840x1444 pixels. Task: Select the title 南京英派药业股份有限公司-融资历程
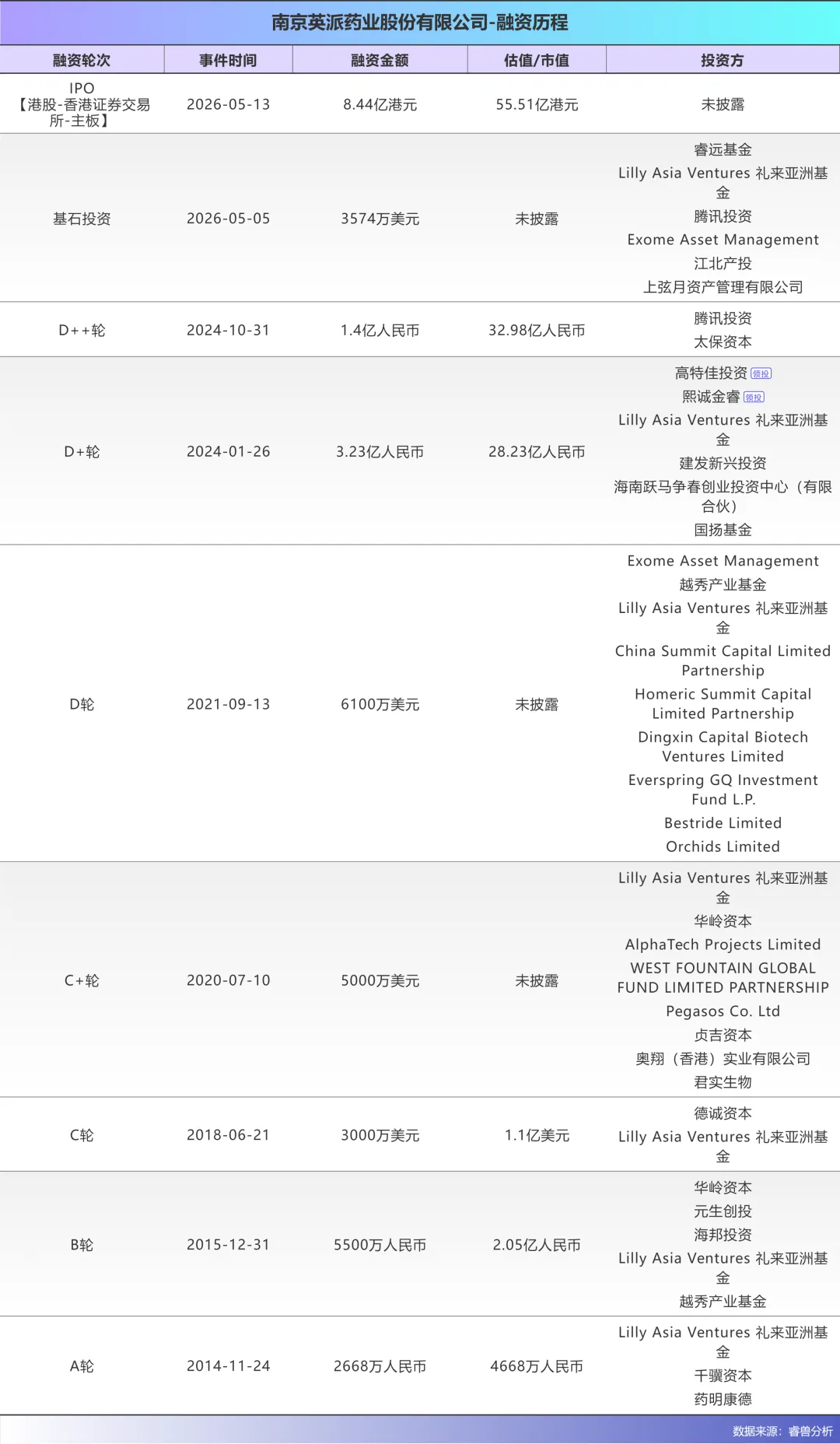click(x=420, y=23)
